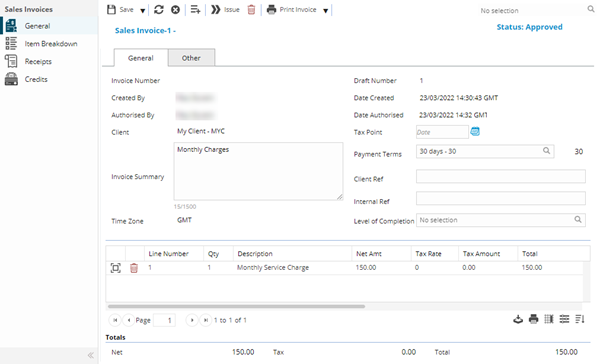
Task: Go to the next page of lines
Action: coord(192,320)
